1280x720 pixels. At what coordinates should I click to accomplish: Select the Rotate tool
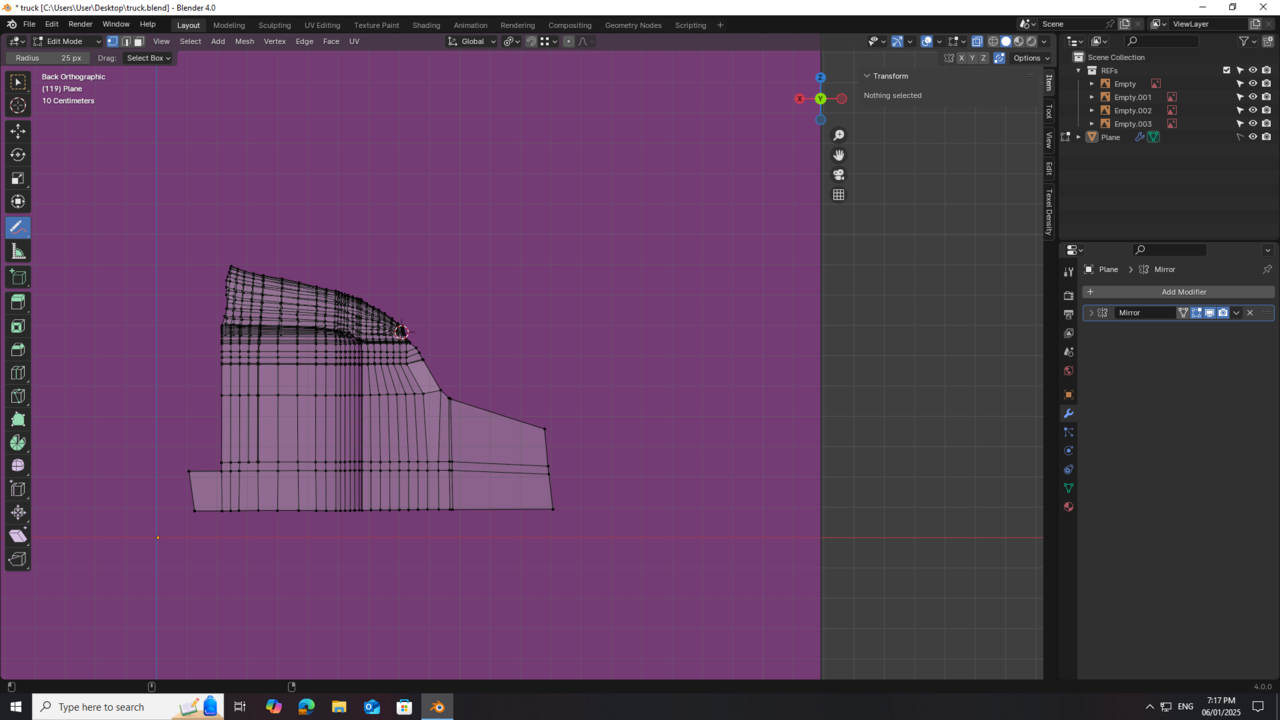18,155
